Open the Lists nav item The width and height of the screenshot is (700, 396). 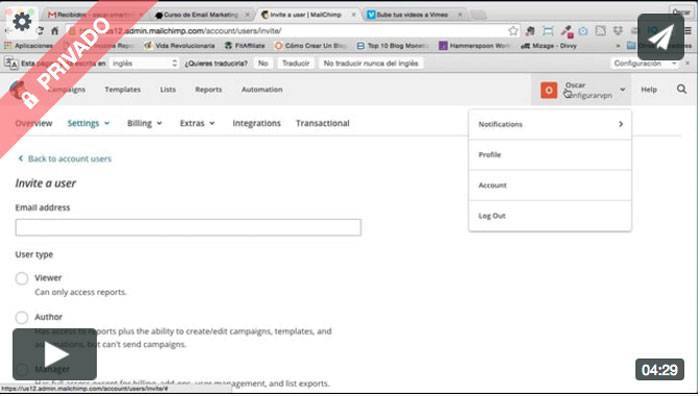click(x=168, y=90)
